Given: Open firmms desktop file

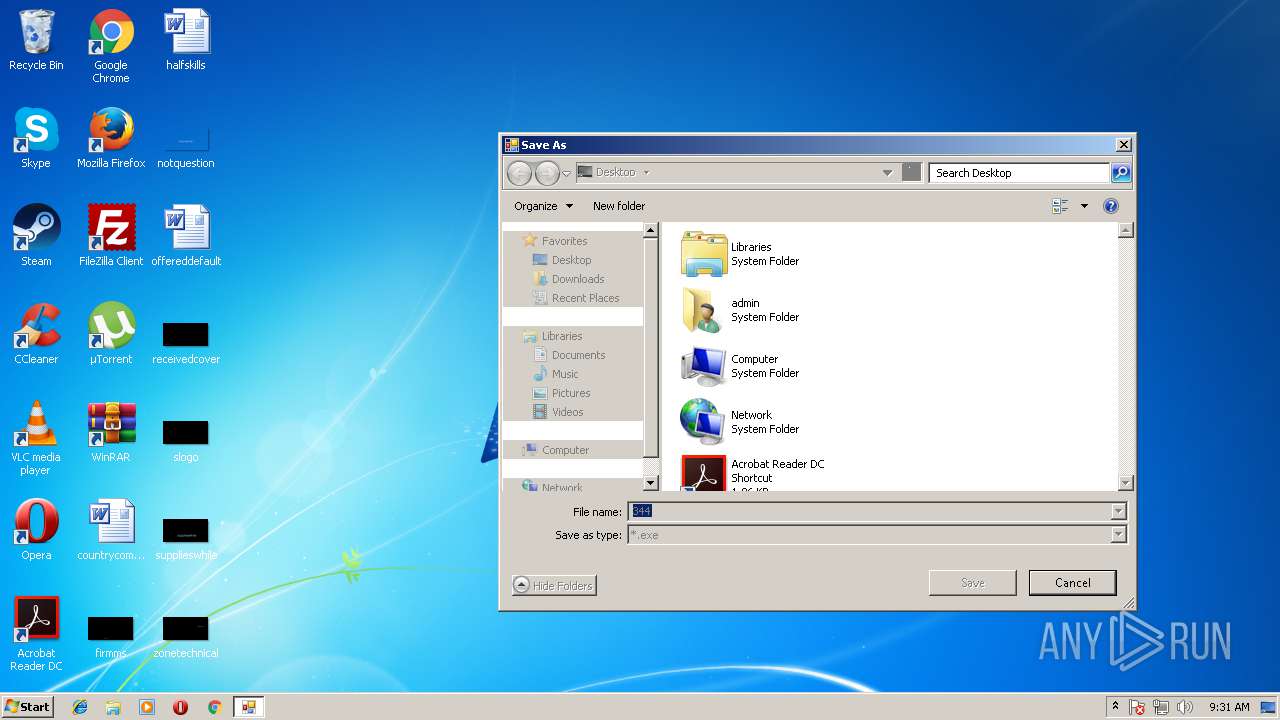Looking at the screenshot, I should (x=111, y=636).
